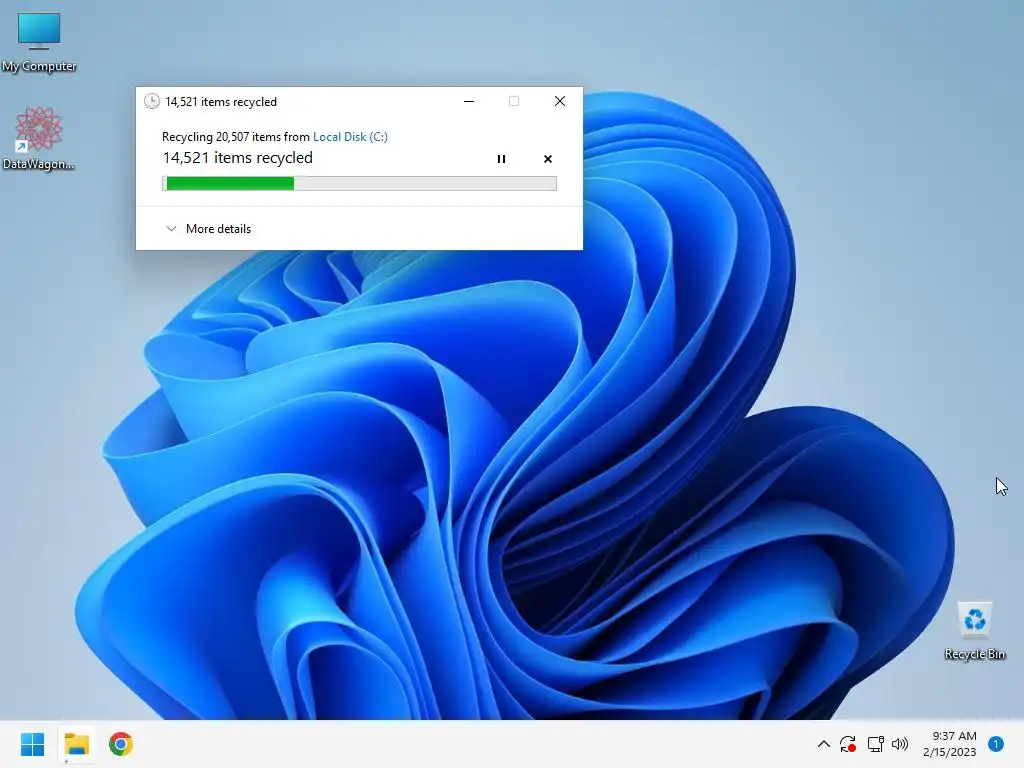Cancel the recycling operation with small X
Image resolution: width=1024 pixels, height=768 pixels.
tap(547, 159)
